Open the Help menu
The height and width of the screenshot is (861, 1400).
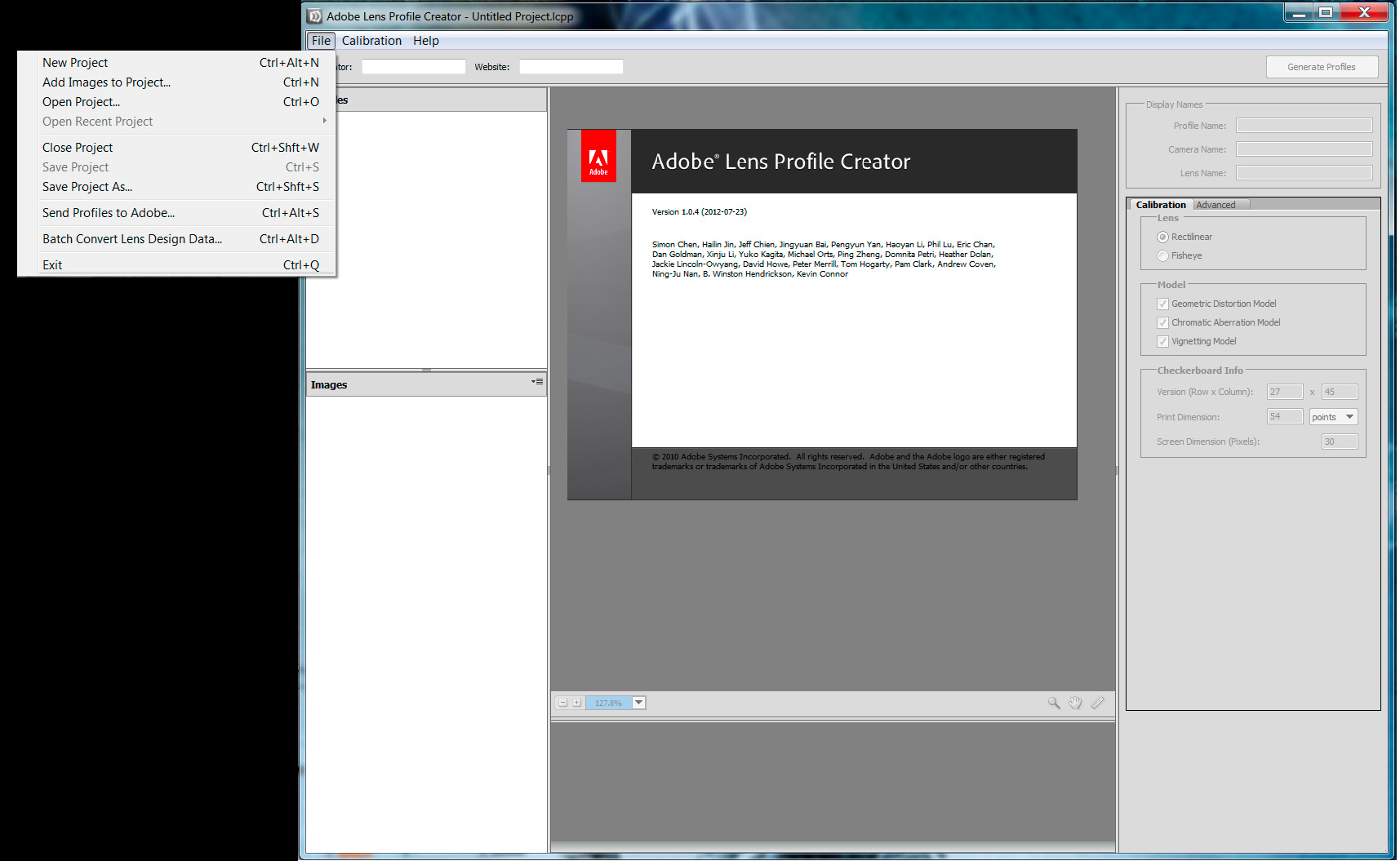pyautogui.click(x=425, y=41)
